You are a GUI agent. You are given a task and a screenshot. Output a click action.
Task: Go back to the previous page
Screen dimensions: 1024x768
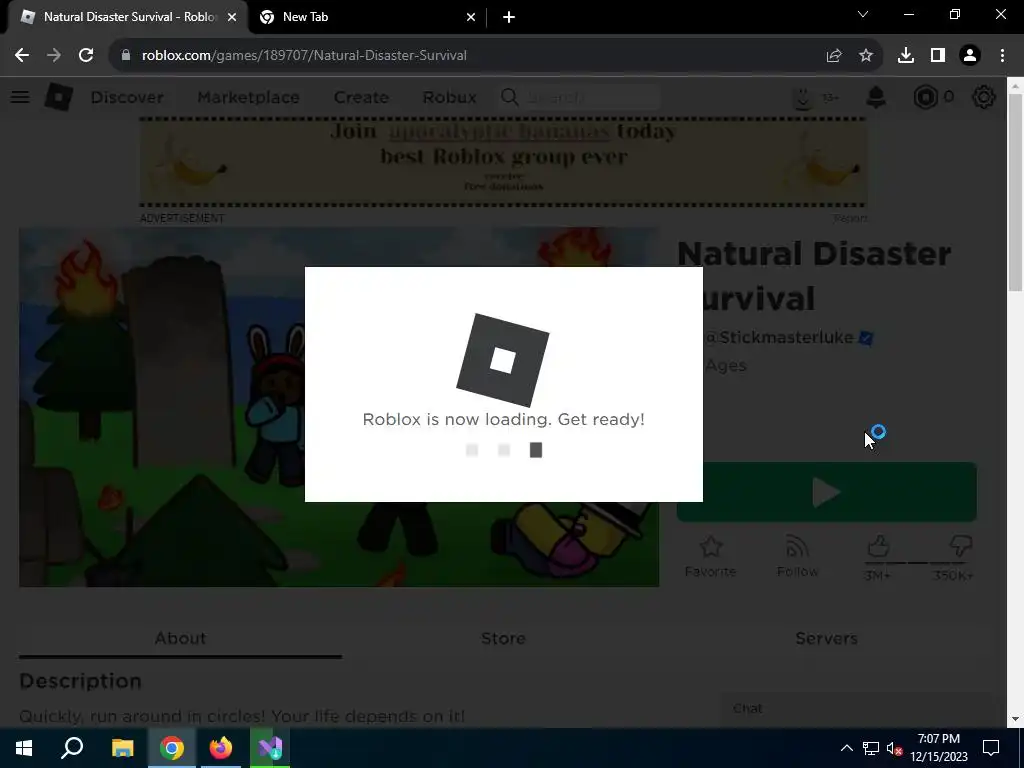coord(22,56)
